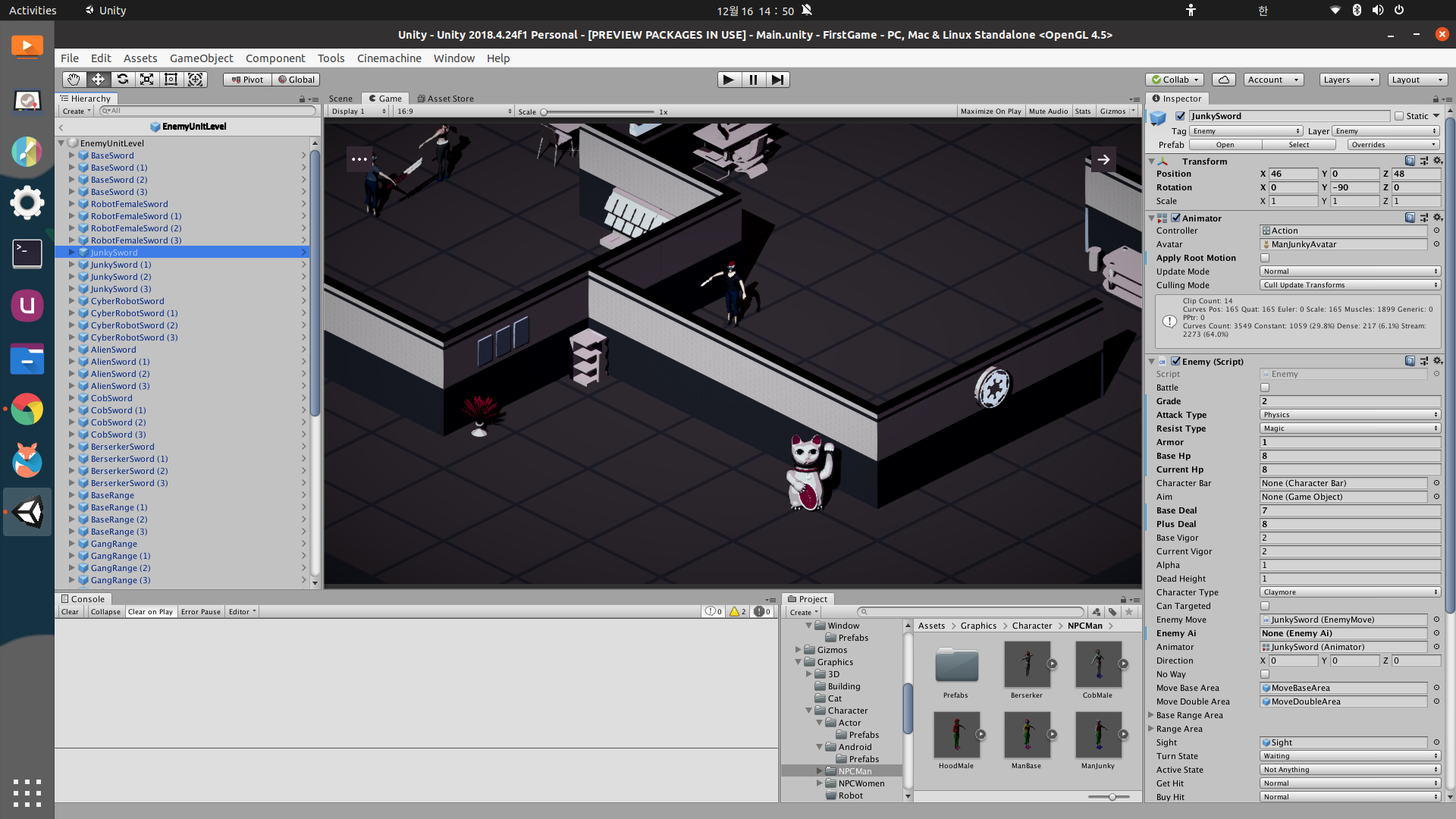Click the Grade input field

(x=1350, y=401)
